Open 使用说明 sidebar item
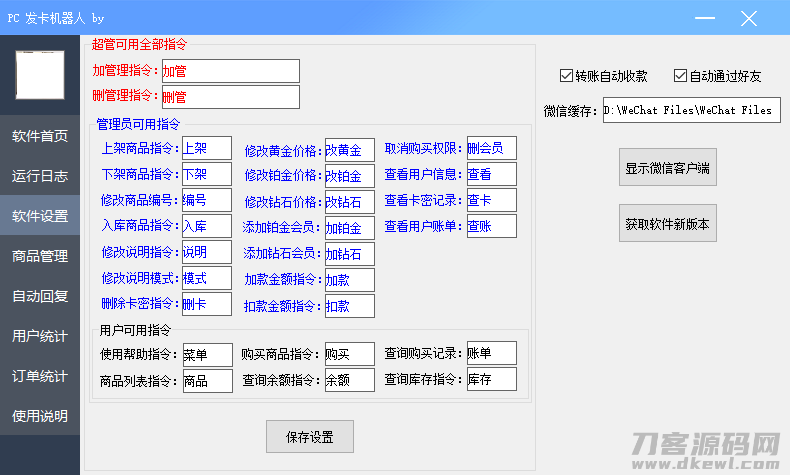The width and height of the screenshot is (790, 475). [40, 416]
